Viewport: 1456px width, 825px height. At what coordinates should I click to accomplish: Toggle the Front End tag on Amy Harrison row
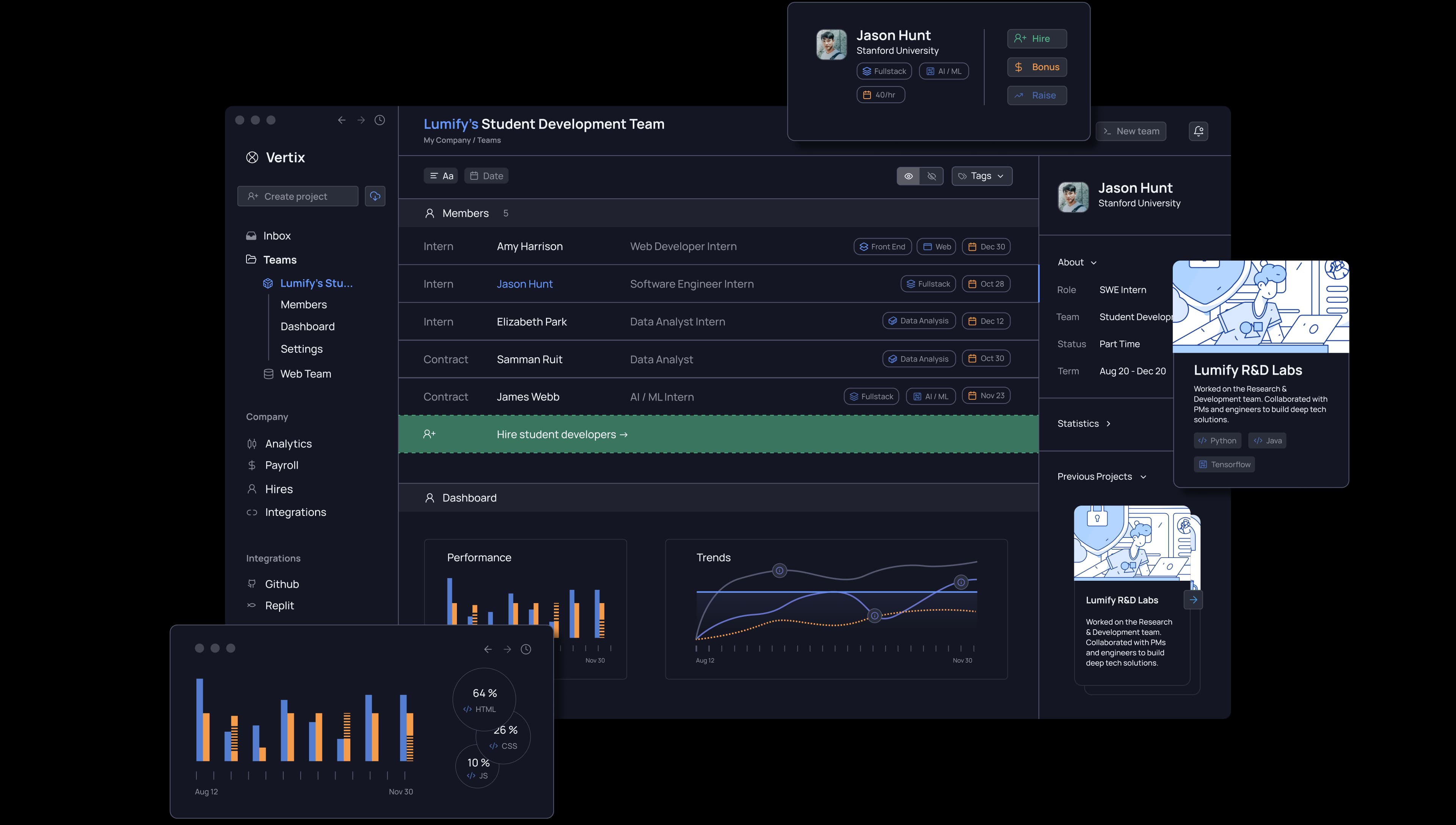click(883, 247)
